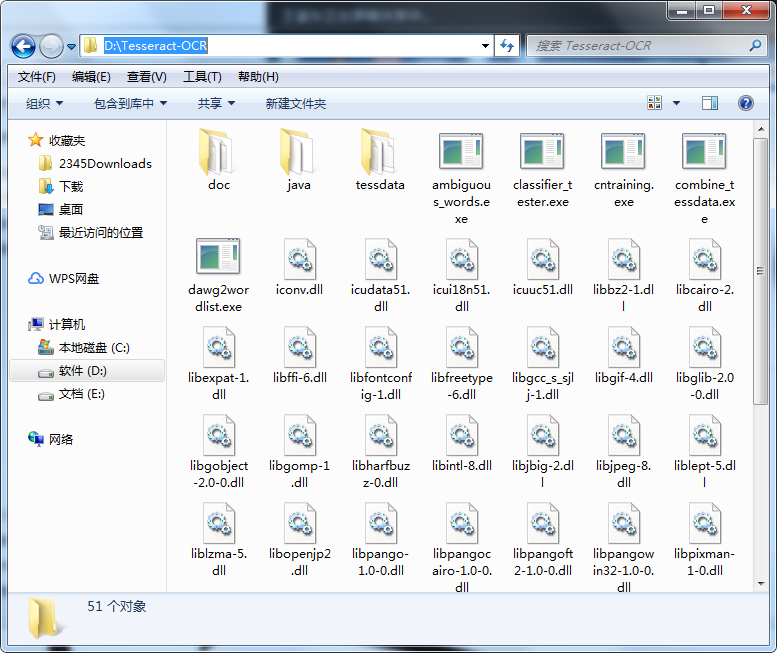This screenshot has height=653, width=777.
Task: Select classifier_tester.exe file icon
Action: click(542, 151)
